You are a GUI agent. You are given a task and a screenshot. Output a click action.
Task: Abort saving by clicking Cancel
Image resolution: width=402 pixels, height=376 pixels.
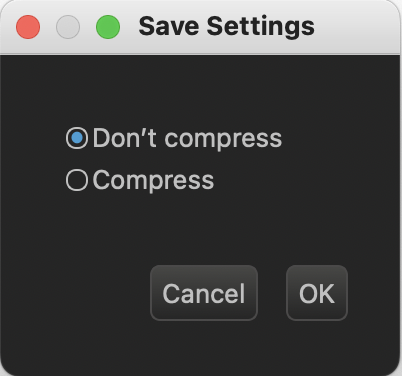[204, 293]
